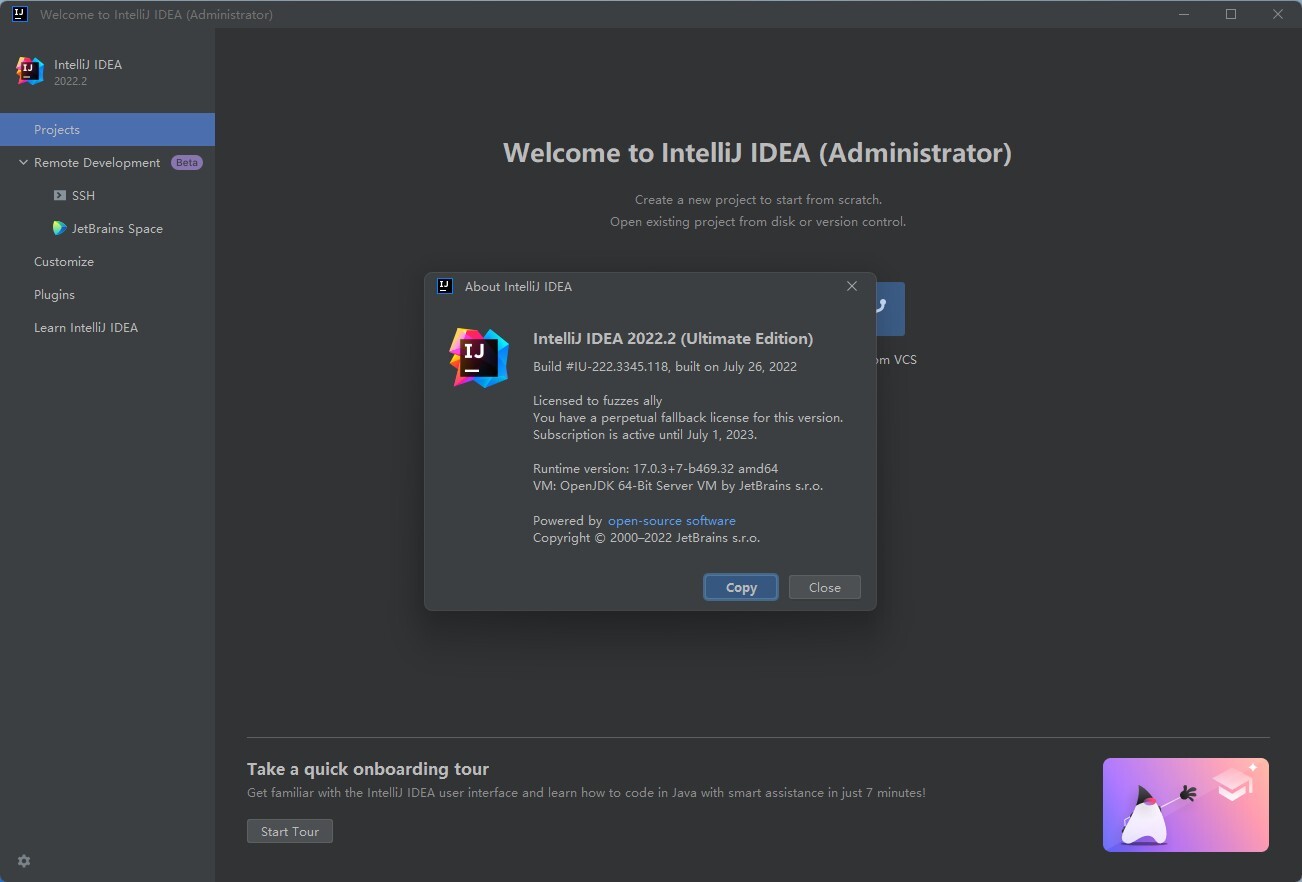Minimize the main IntelliJ window

(x=1184, y=14)
